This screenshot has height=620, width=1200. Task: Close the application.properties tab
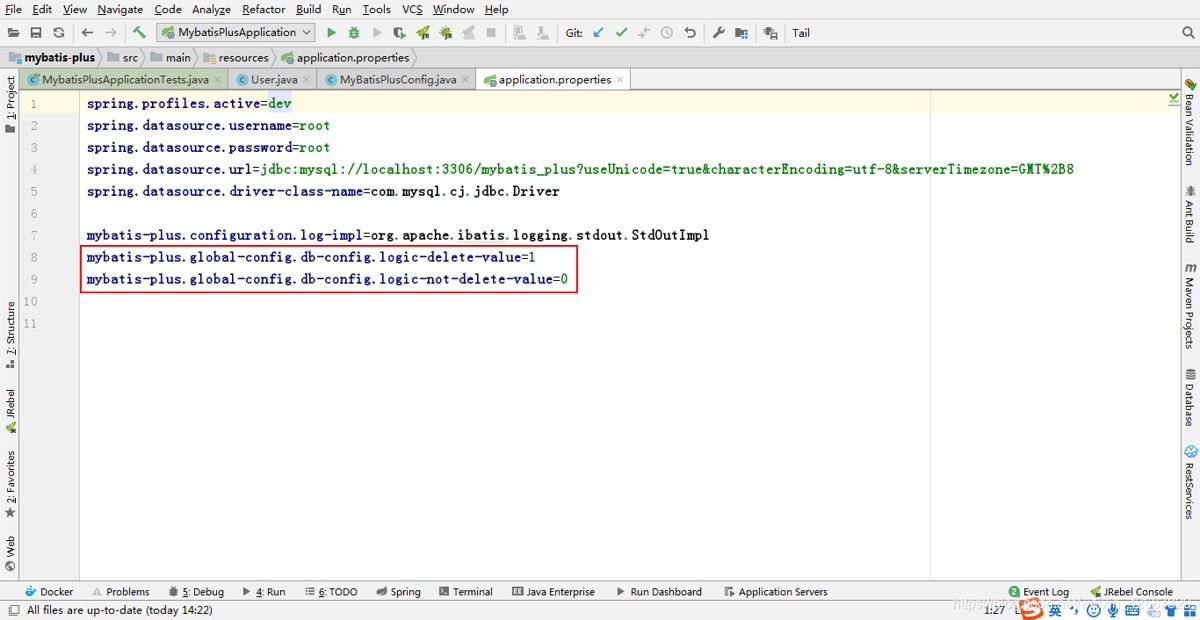point(620,80)
